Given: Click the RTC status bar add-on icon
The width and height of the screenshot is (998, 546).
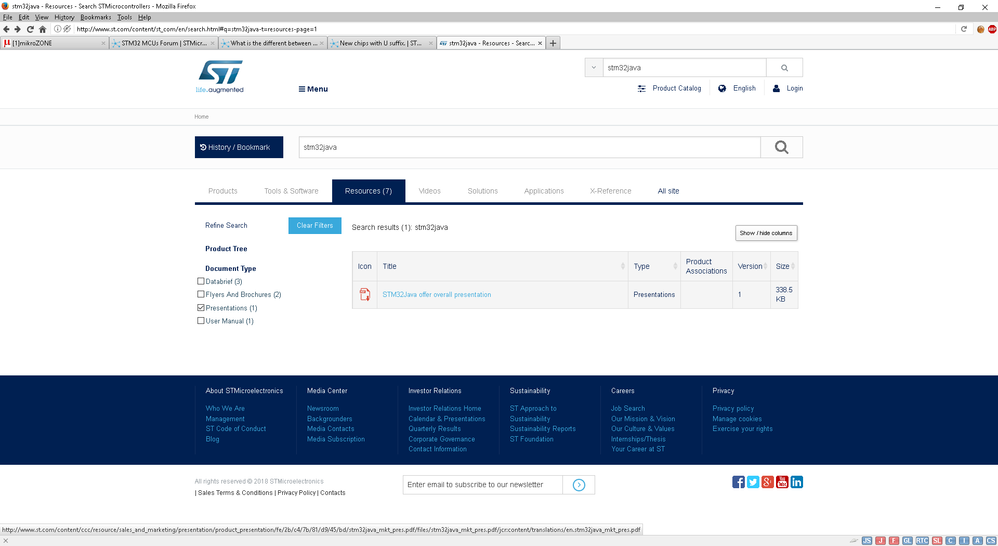Looking at the screenshot, I should (922, 541).
